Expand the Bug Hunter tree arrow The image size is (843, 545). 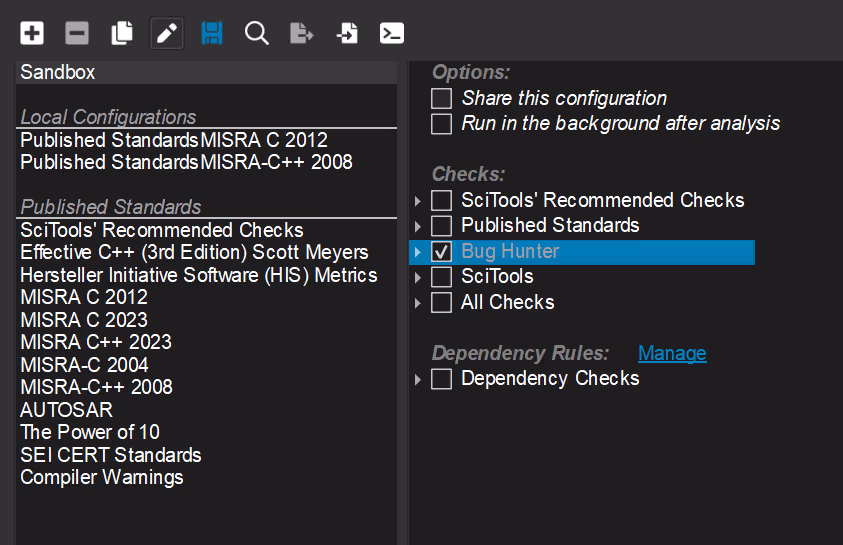[418, 252]
